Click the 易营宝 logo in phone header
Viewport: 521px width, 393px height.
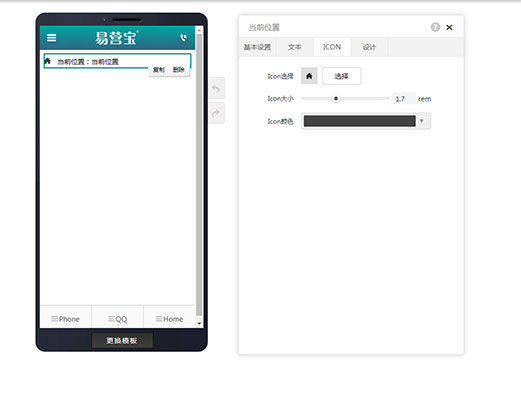click(x=116, y=38)
